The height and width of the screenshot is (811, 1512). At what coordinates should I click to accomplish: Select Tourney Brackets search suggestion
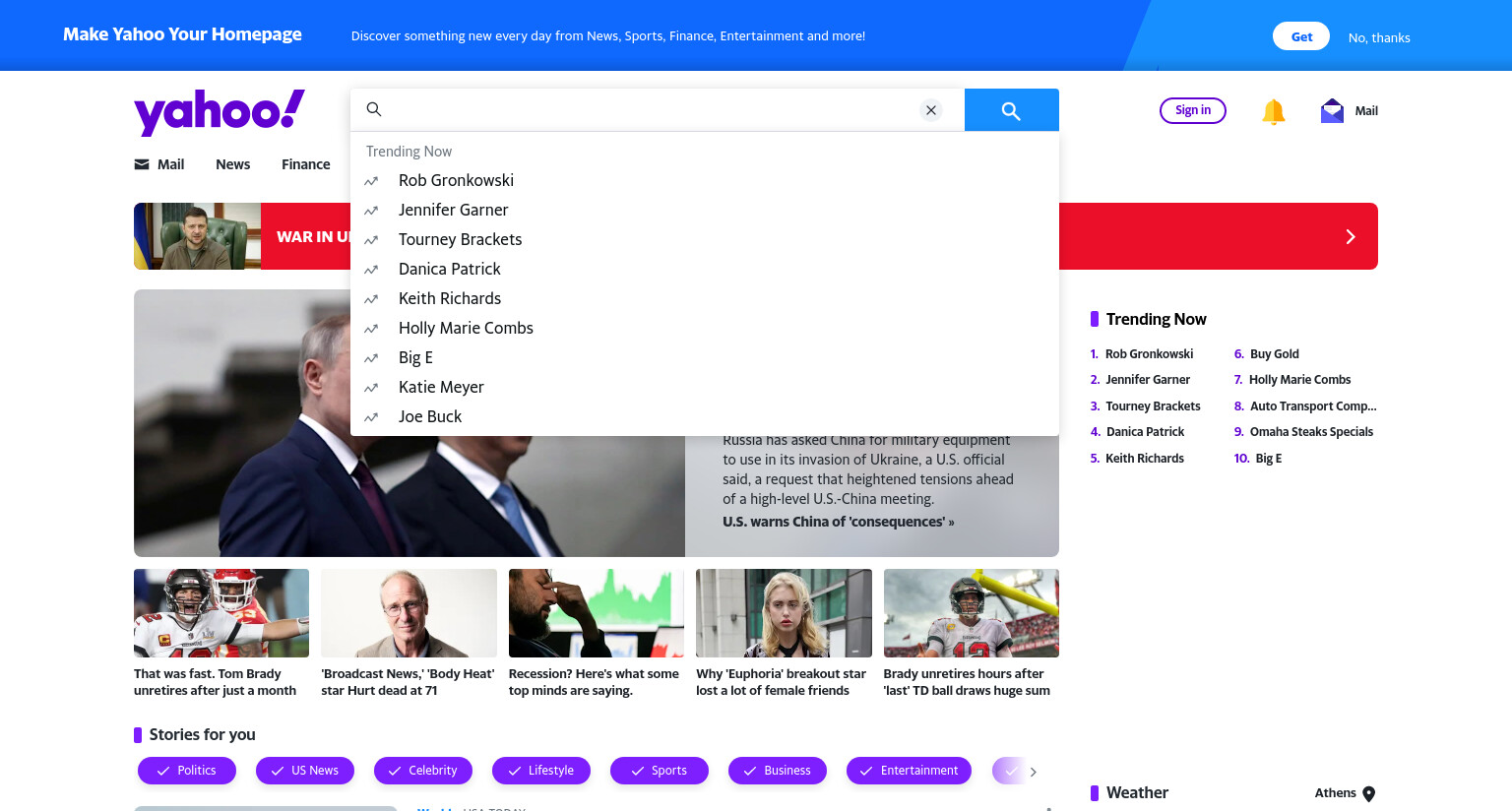coord(705,239)
